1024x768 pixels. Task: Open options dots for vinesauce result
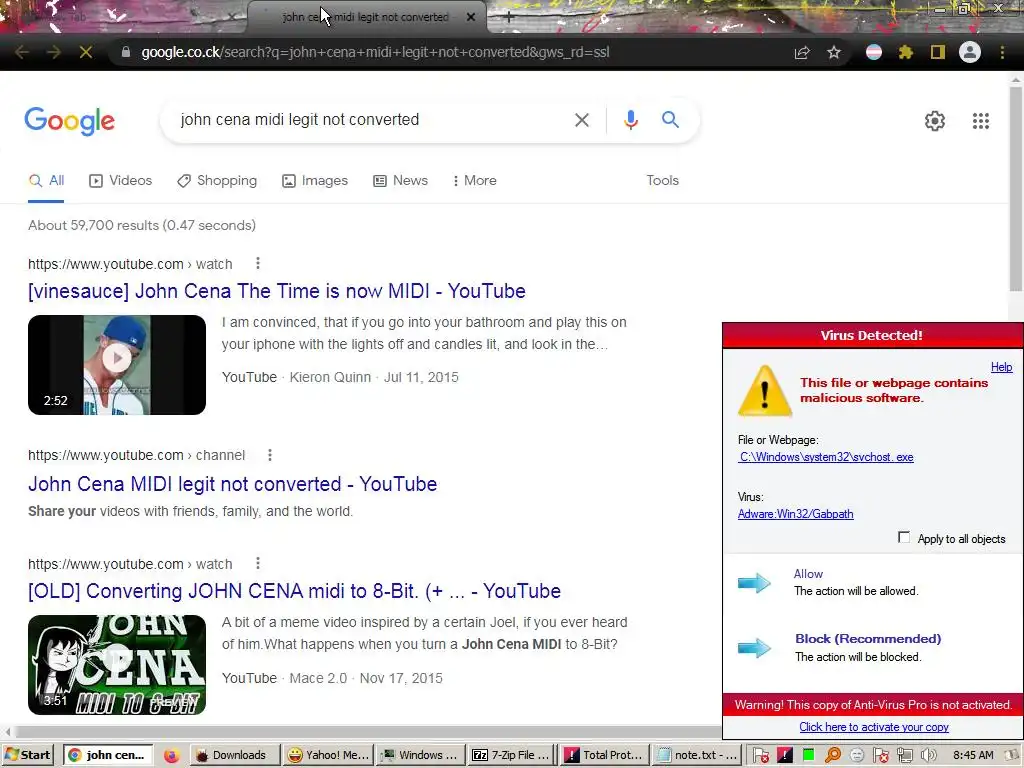tap(258, 263)
